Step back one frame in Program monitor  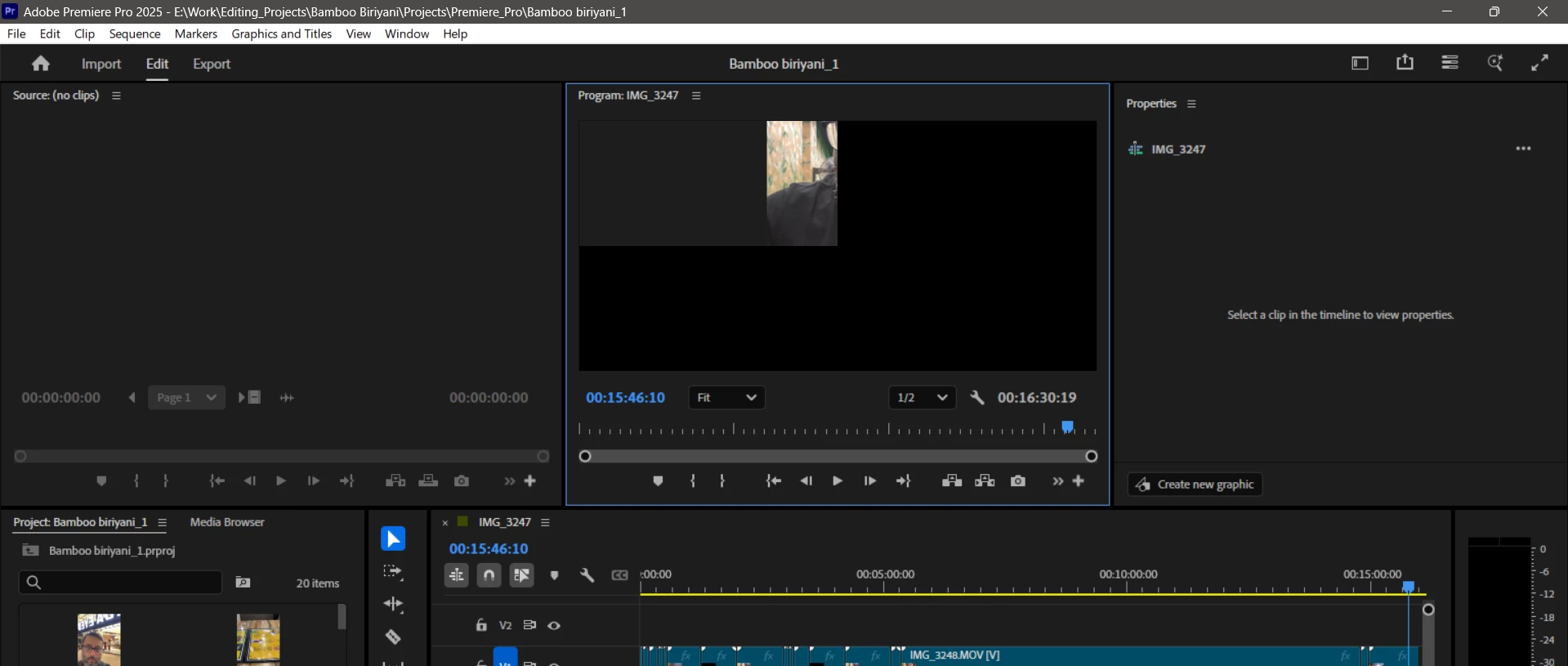806,481
